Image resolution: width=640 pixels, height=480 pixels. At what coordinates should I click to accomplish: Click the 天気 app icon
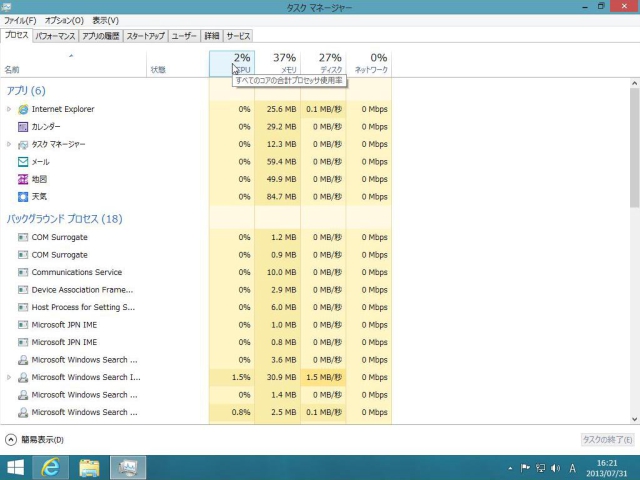coord(23,197)
